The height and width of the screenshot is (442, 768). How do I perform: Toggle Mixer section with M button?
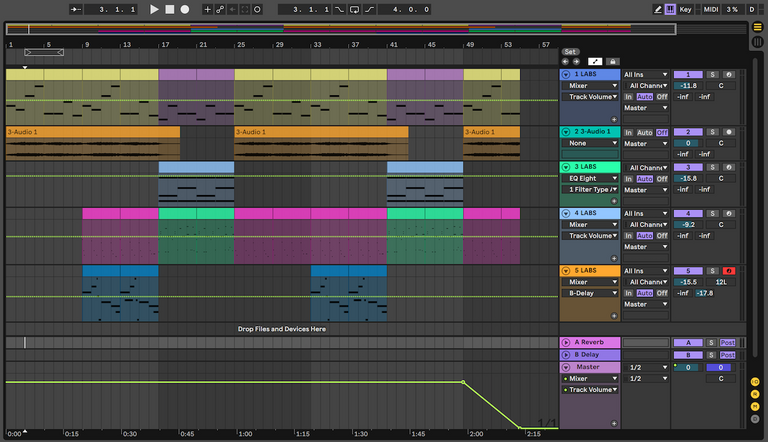tap(755, 406)
